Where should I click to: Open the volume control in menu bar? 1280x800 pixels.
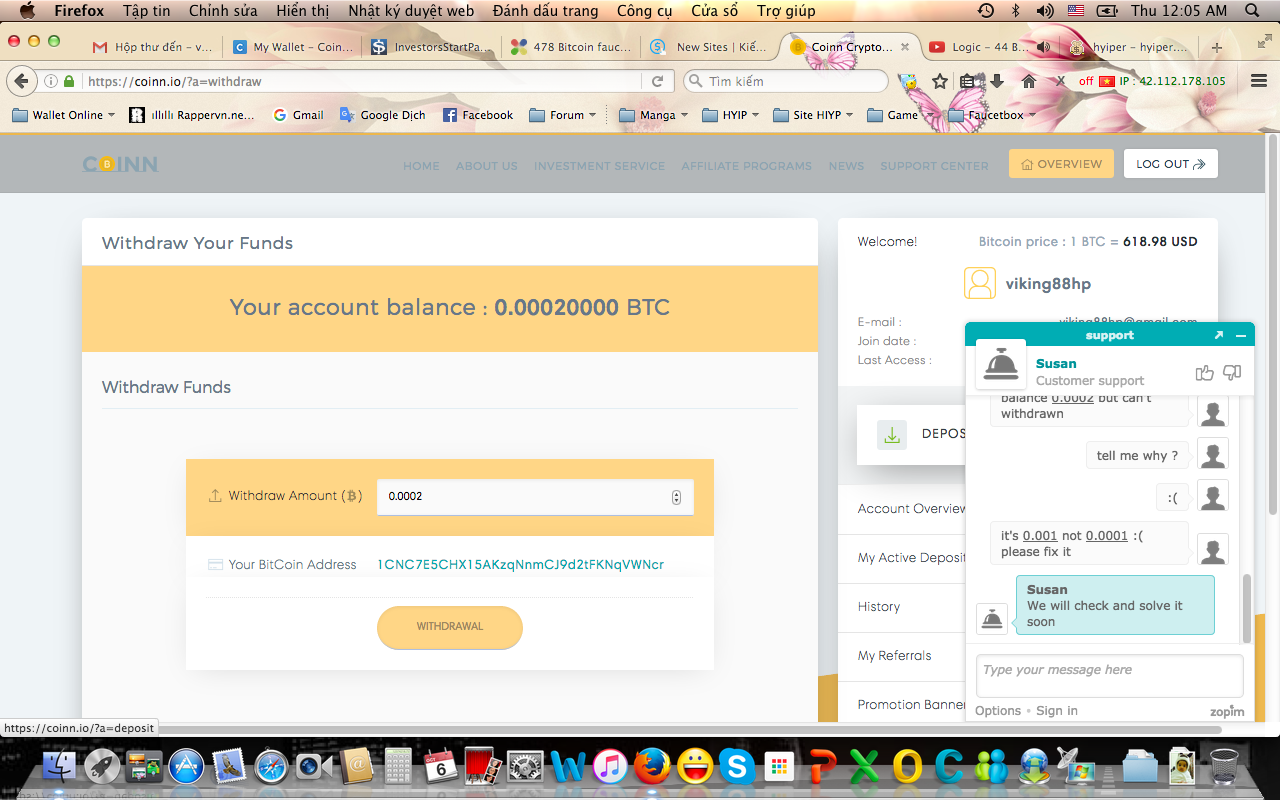click(1045, 11)
